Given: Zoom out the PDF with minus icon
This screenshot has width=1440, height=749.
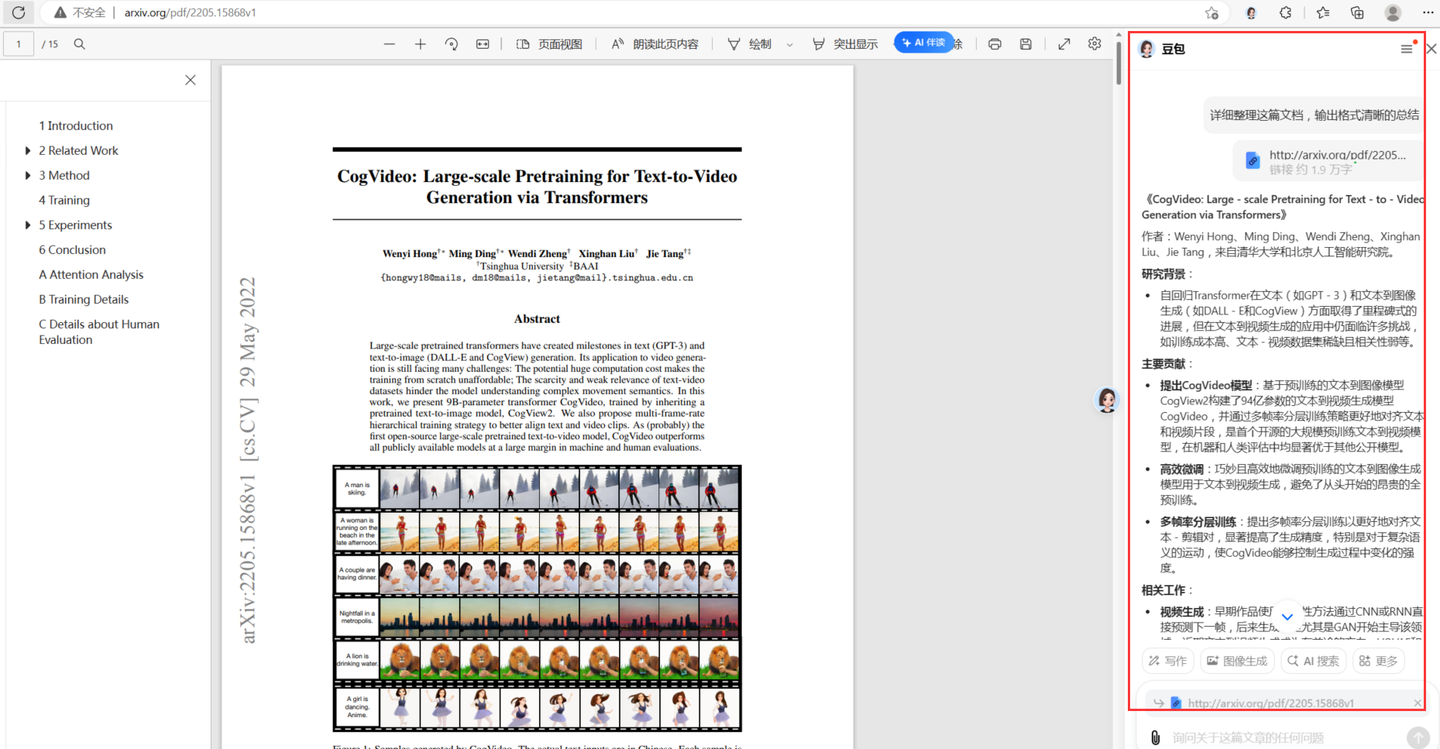Looking at the screenshot, I should click(x=389, y=44).
